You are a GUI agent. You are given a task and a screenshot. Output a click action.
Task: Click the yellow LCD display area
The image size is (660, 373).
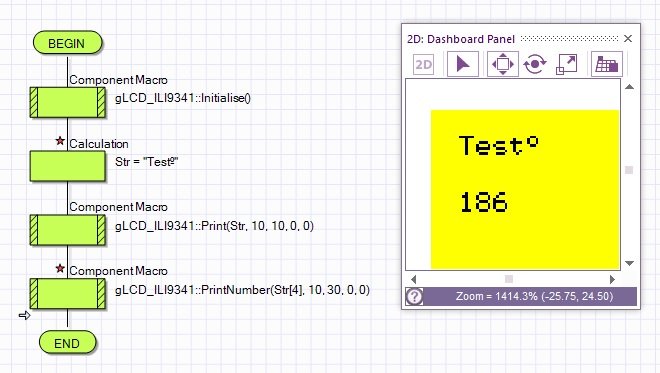(525, 189)
